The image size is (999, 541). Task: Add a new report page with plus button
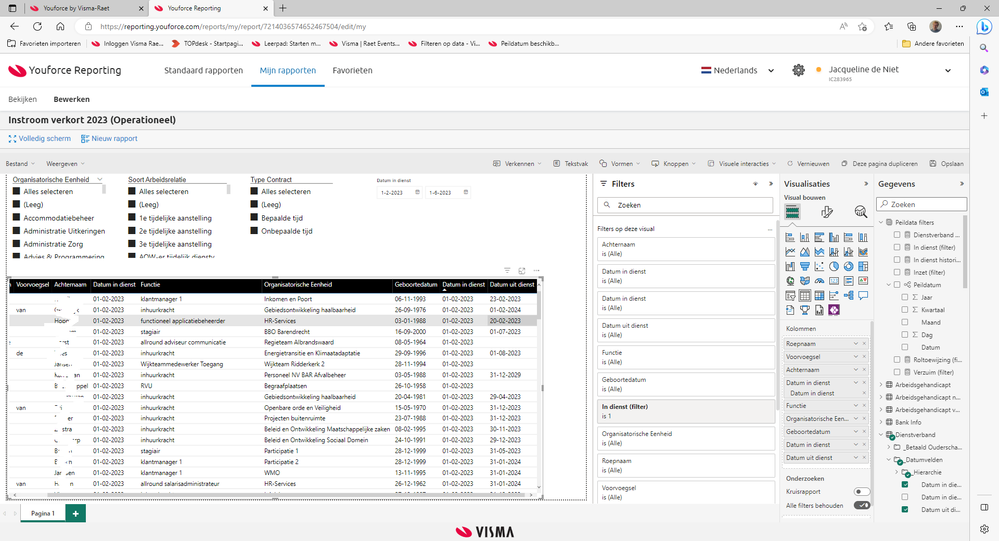point(75,514)
